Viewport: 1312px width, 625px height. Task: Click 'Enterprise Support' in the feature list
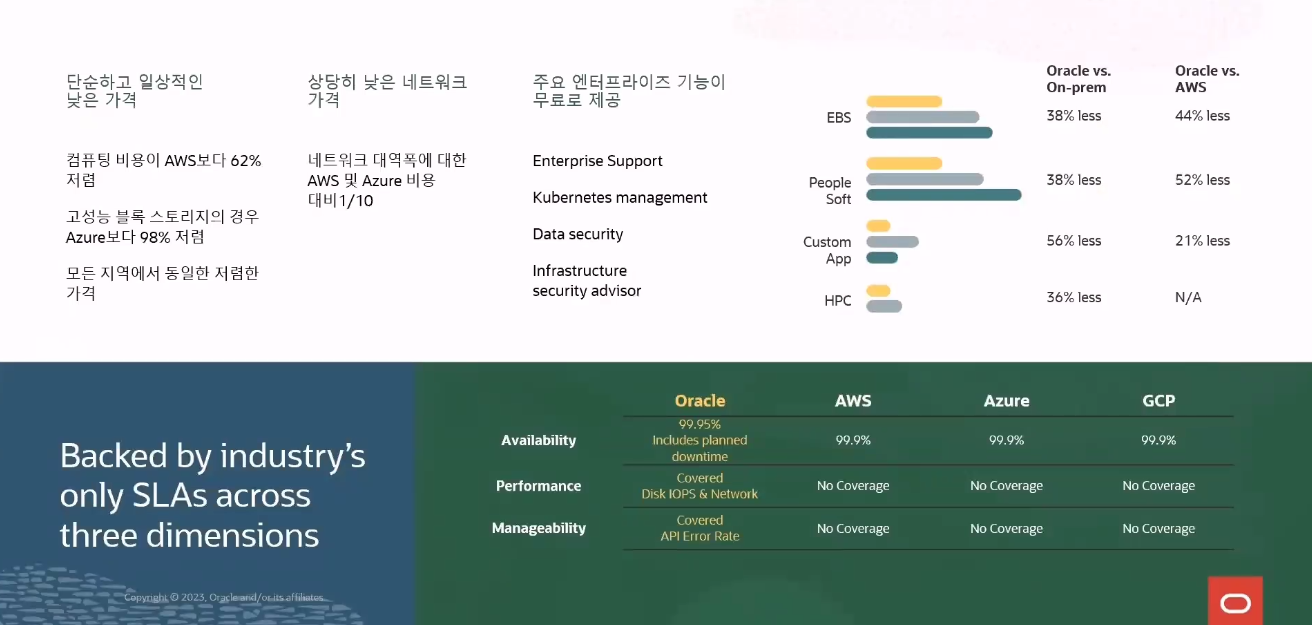[x=597, y=161]
